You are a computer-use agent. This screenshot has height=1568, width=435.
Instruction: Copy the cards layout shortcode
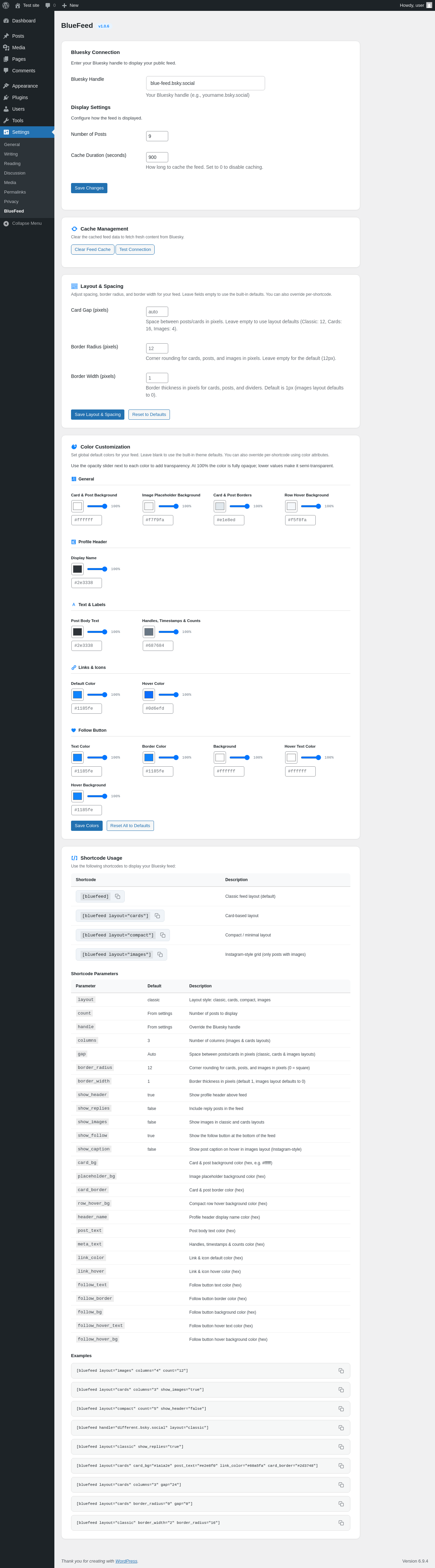tap(157, 915)
